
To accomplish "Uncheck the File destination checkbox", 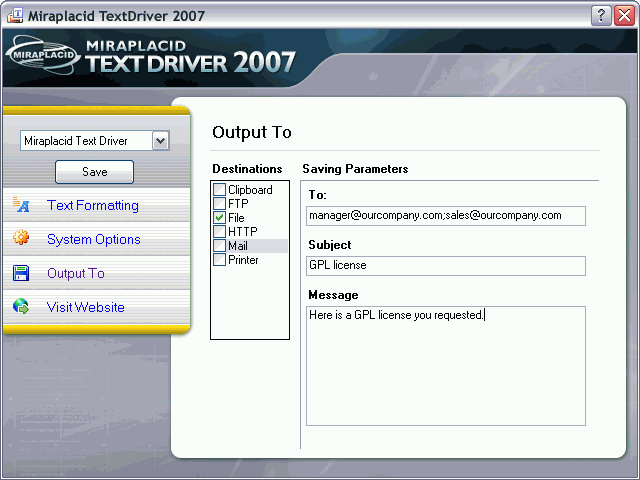I will [220, 218].
